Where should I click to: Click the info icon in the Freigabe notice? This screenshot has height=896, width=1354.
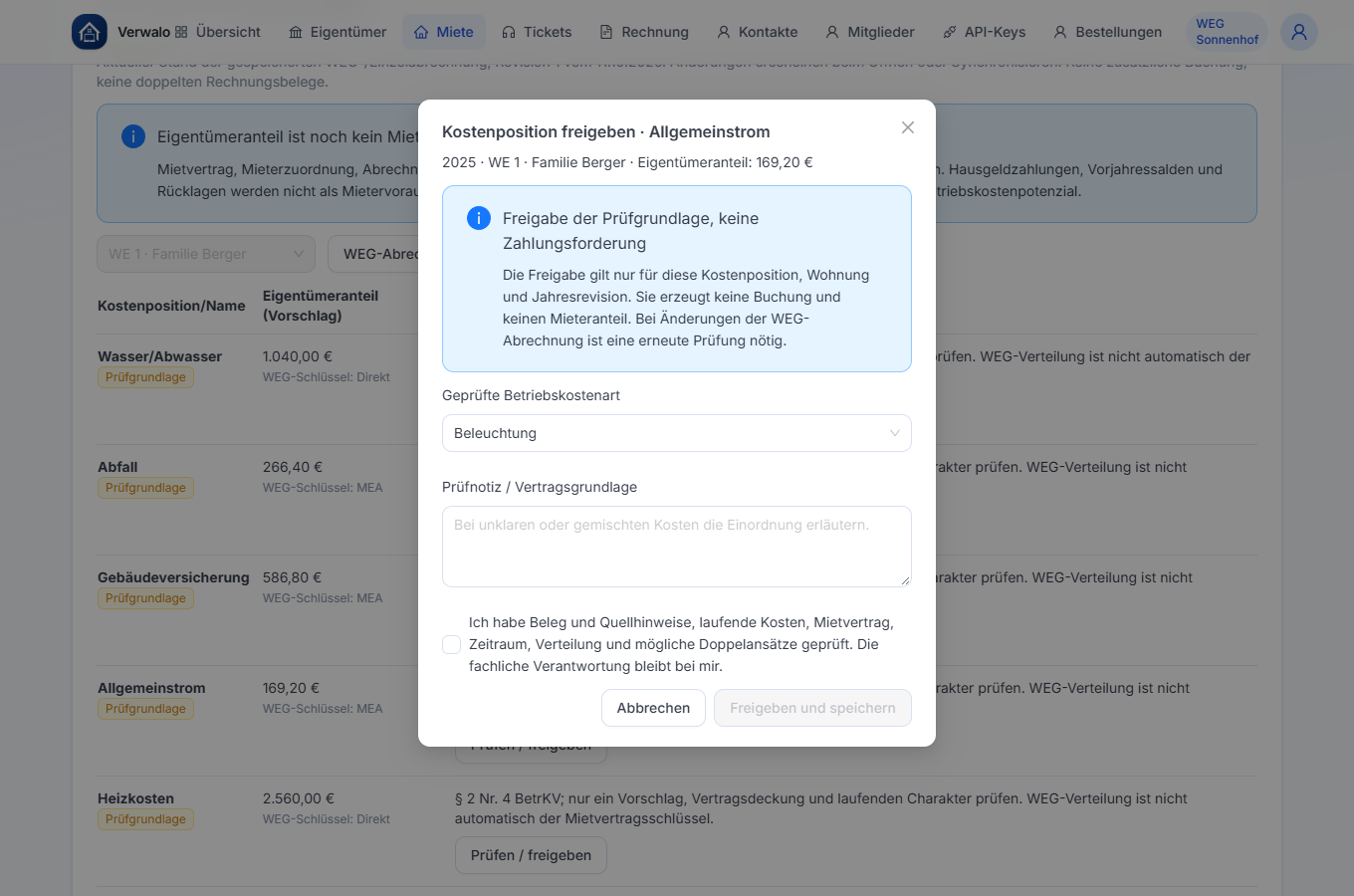(479, 218)
